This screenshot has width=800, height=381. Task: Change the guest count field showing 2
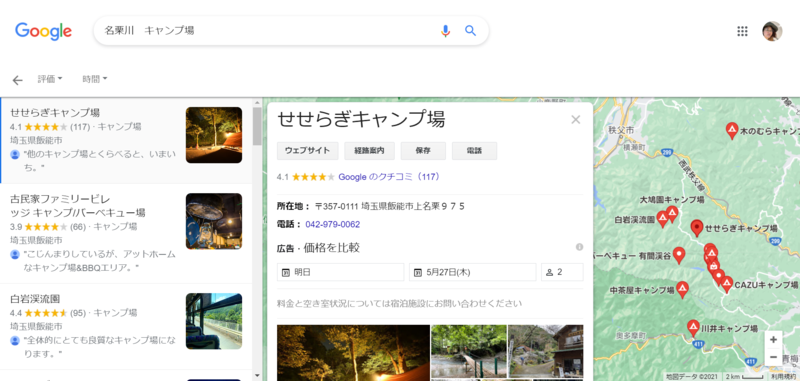click(562, 272)
